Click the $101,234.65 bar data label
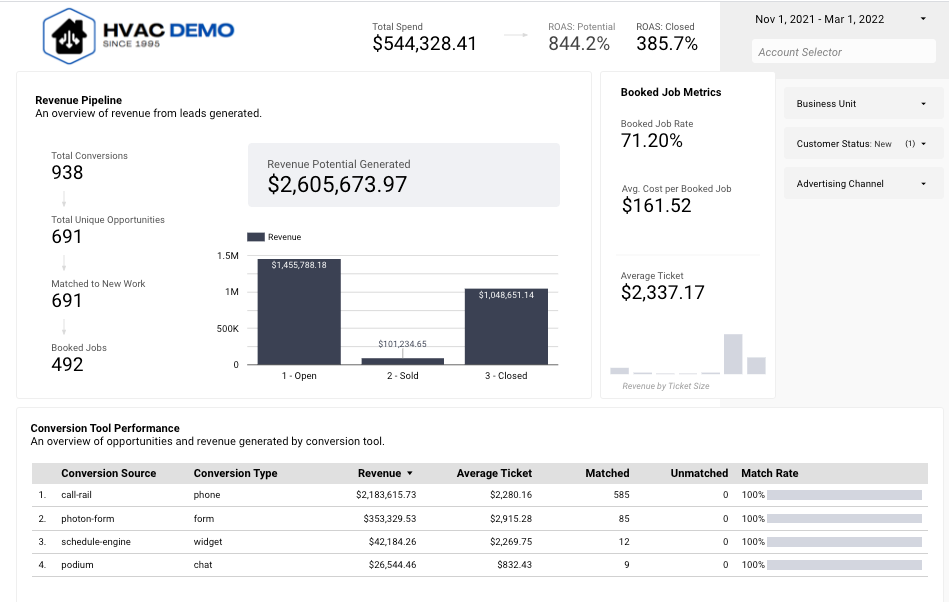This screenshot has width=949, height=602. pyautogui.click(x=402, y=344)
